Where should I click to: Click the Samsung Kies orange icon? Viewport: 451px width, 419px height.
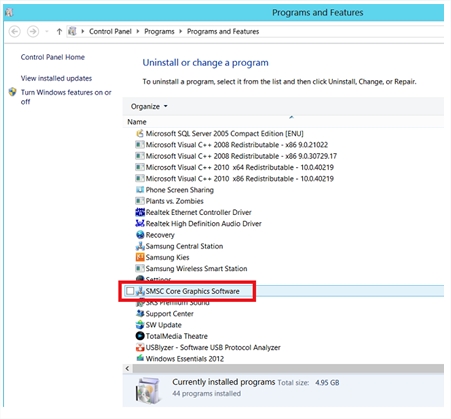pyautogui.click(x=140, y=257)
